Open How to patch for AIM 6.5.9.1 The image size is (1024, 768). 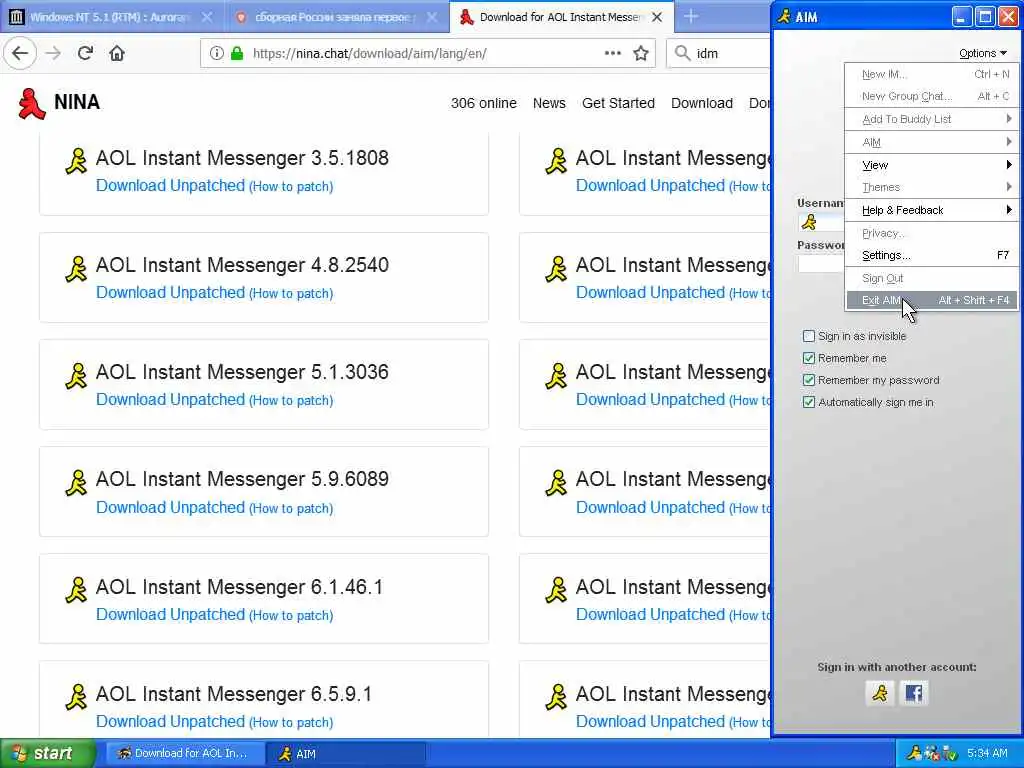coord(291,722)
